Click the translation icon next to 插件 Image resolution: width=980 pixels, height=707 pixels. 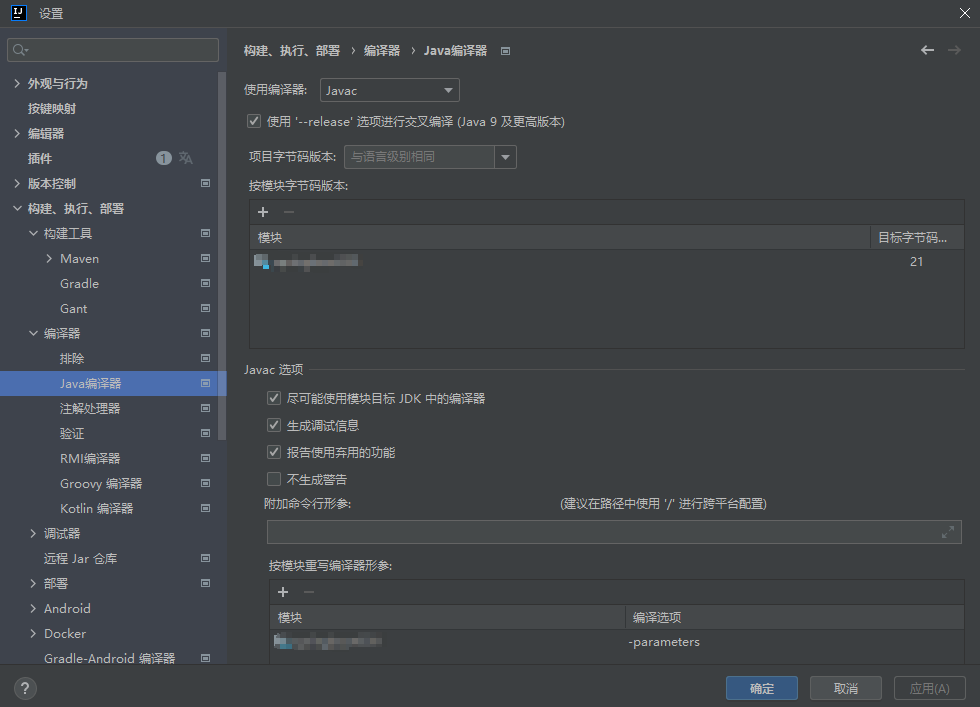click(186, 158)
